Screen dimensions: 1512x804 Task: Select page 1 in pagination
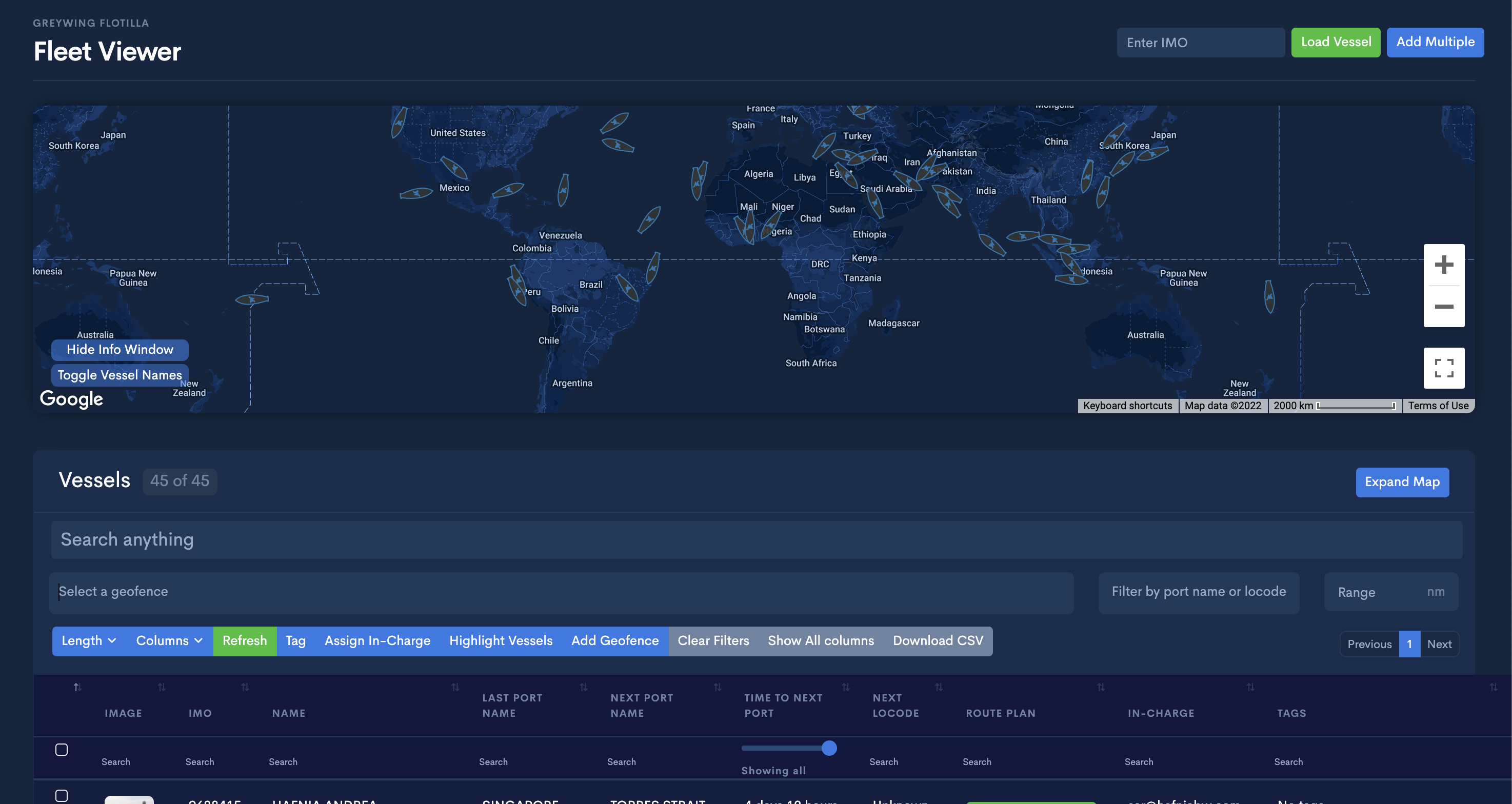(1409, 644)
